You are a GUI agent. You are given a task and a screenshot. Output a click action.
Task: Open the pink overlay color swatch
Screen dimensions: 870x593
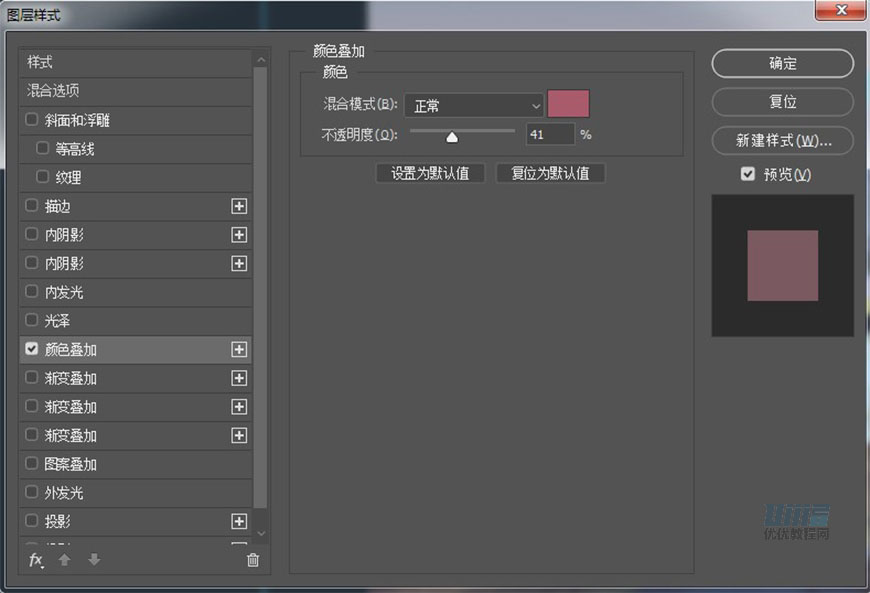pyautogui.click(x=568, y=104)
